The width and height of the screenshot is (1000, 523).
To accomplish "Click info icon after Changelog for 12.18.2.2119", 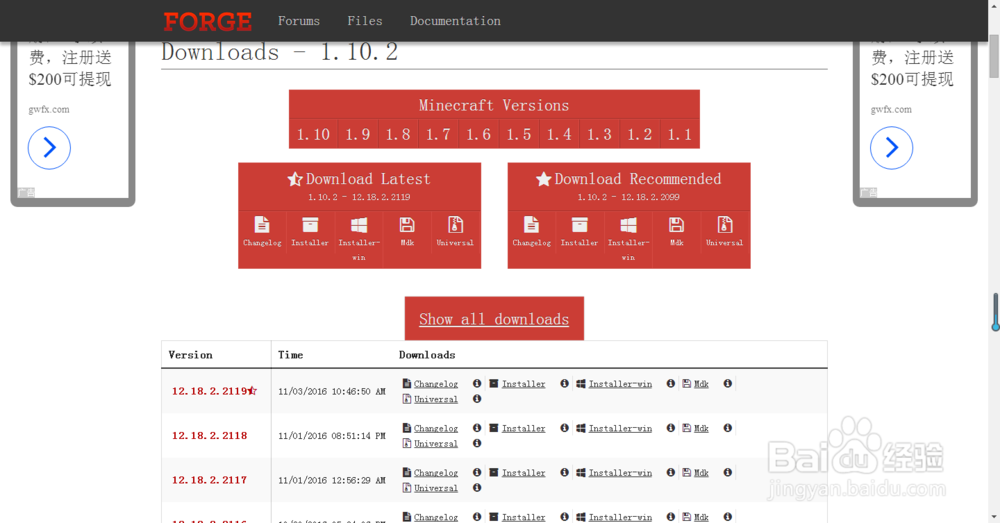I will [477, 383].
